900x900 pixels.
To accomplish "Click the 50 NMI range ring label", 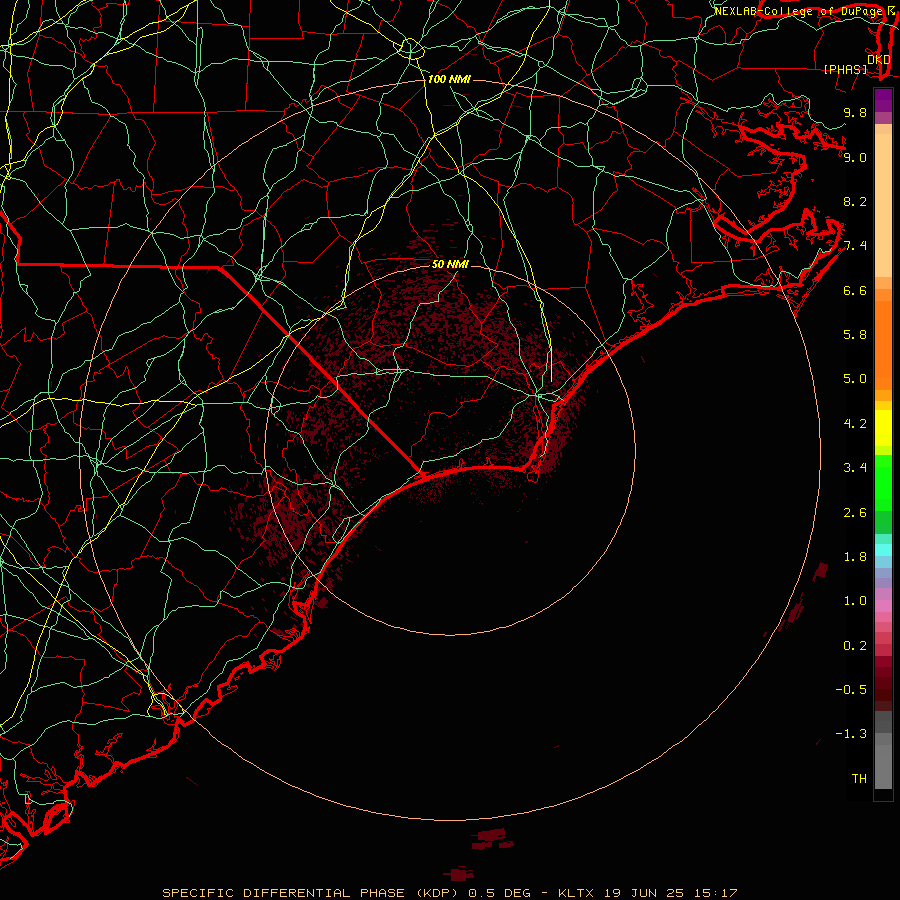I will point(450,264).
